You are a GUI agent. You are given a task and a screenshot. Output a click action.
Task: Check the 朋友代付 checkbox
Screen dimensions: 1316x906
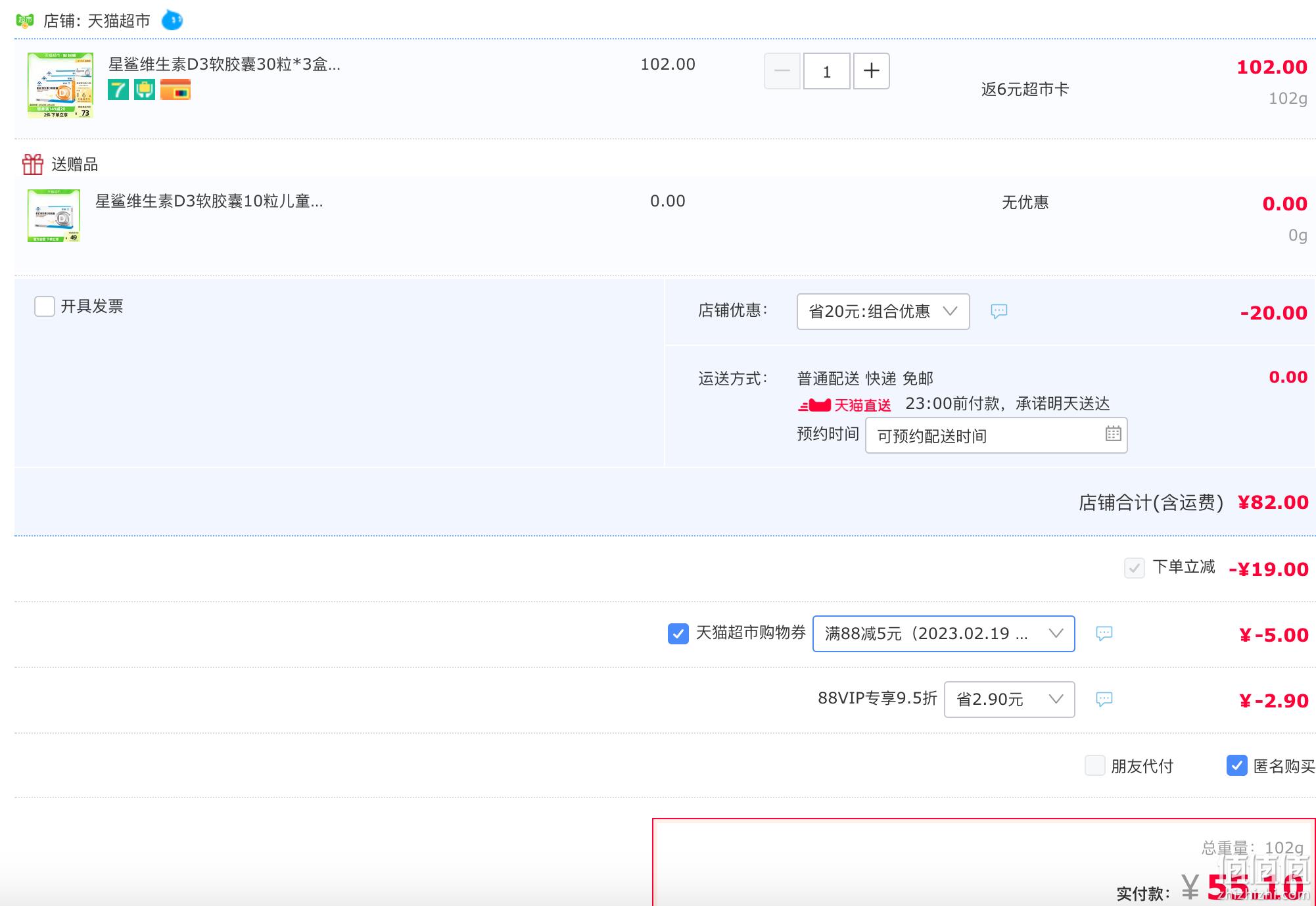(x=1095, y=765)
